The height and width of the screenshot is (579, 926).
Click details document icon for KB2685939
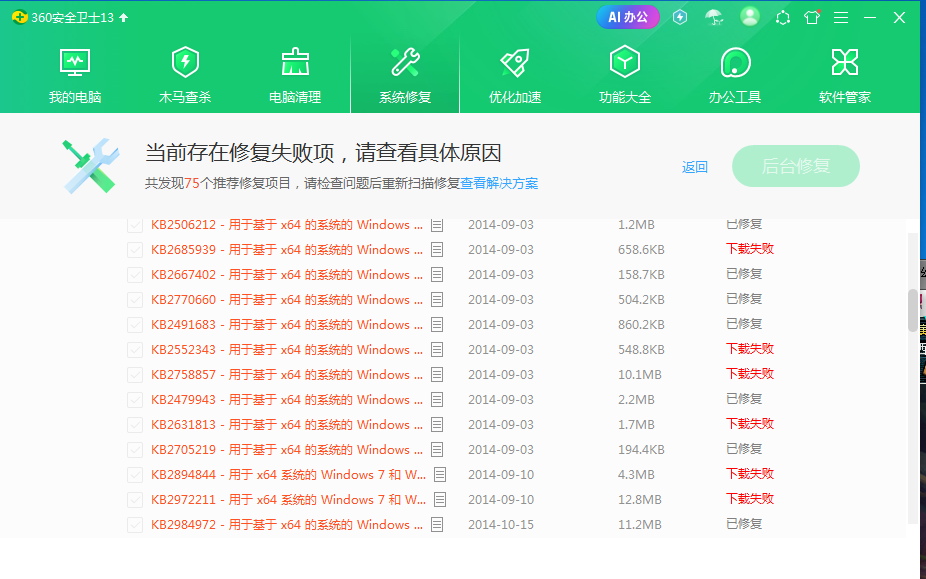point(437,250)
